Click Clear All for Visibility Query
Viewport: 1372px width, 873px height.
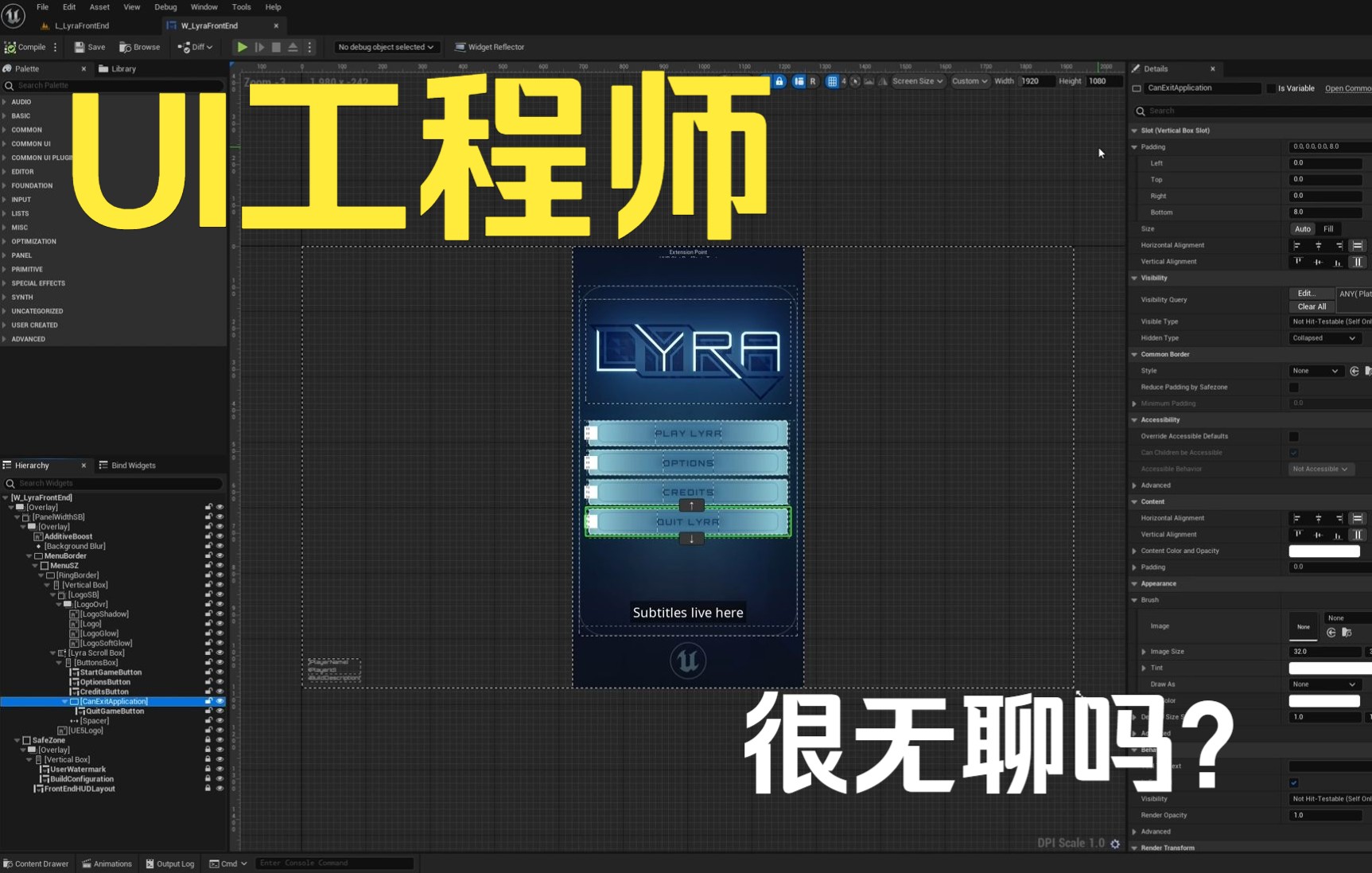tap(1312, 306)
